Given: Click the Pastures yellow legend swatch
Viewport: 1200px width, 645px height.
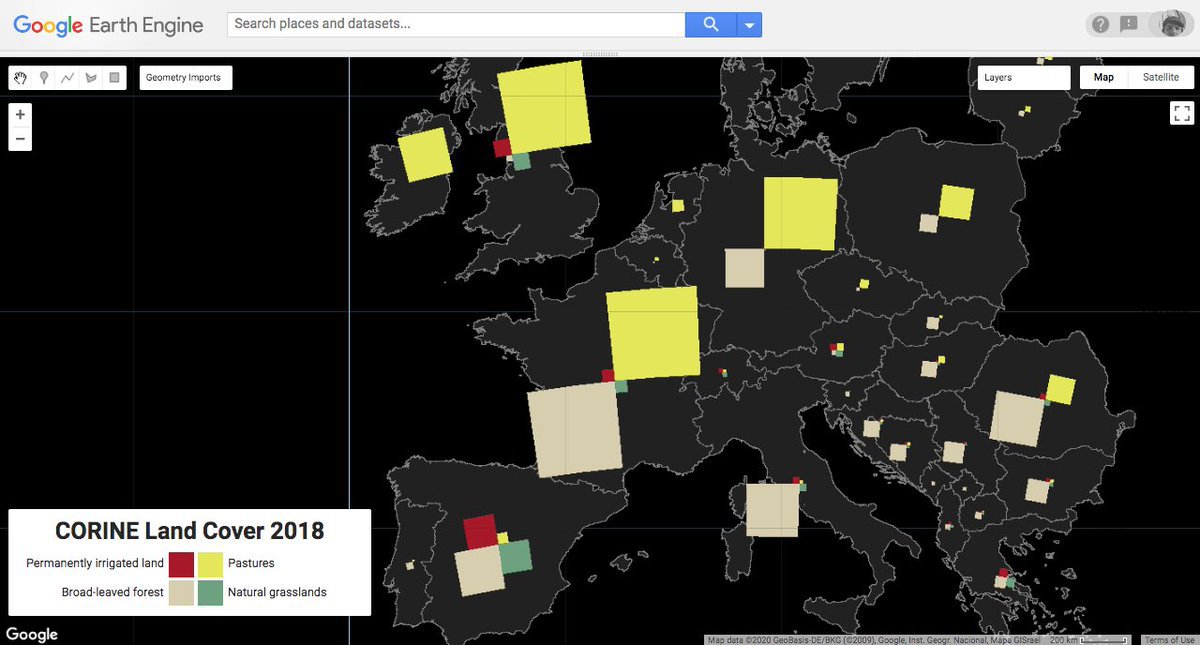Looking at the screenshot, I should (210, 564).
